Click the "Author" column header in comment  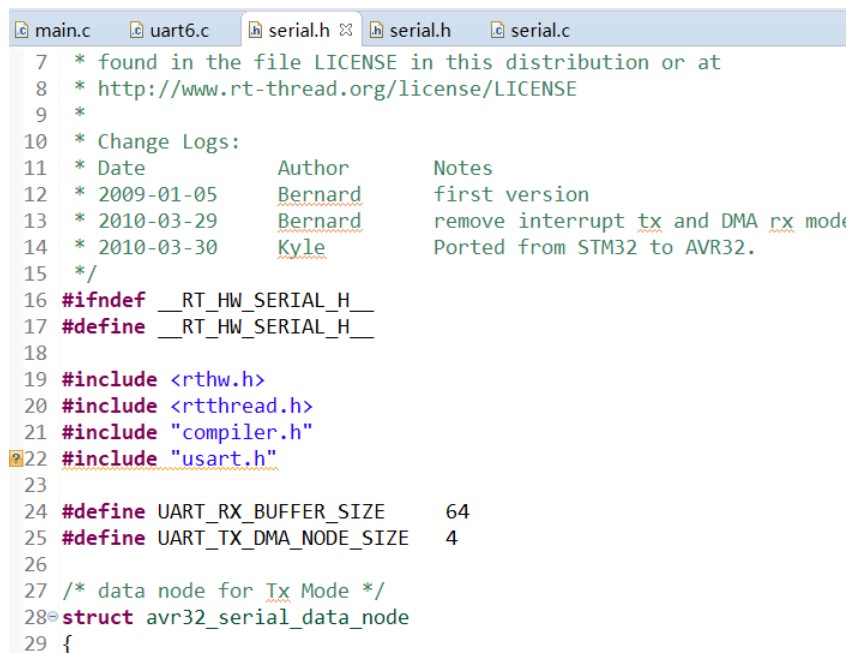(x=313, y=168)
